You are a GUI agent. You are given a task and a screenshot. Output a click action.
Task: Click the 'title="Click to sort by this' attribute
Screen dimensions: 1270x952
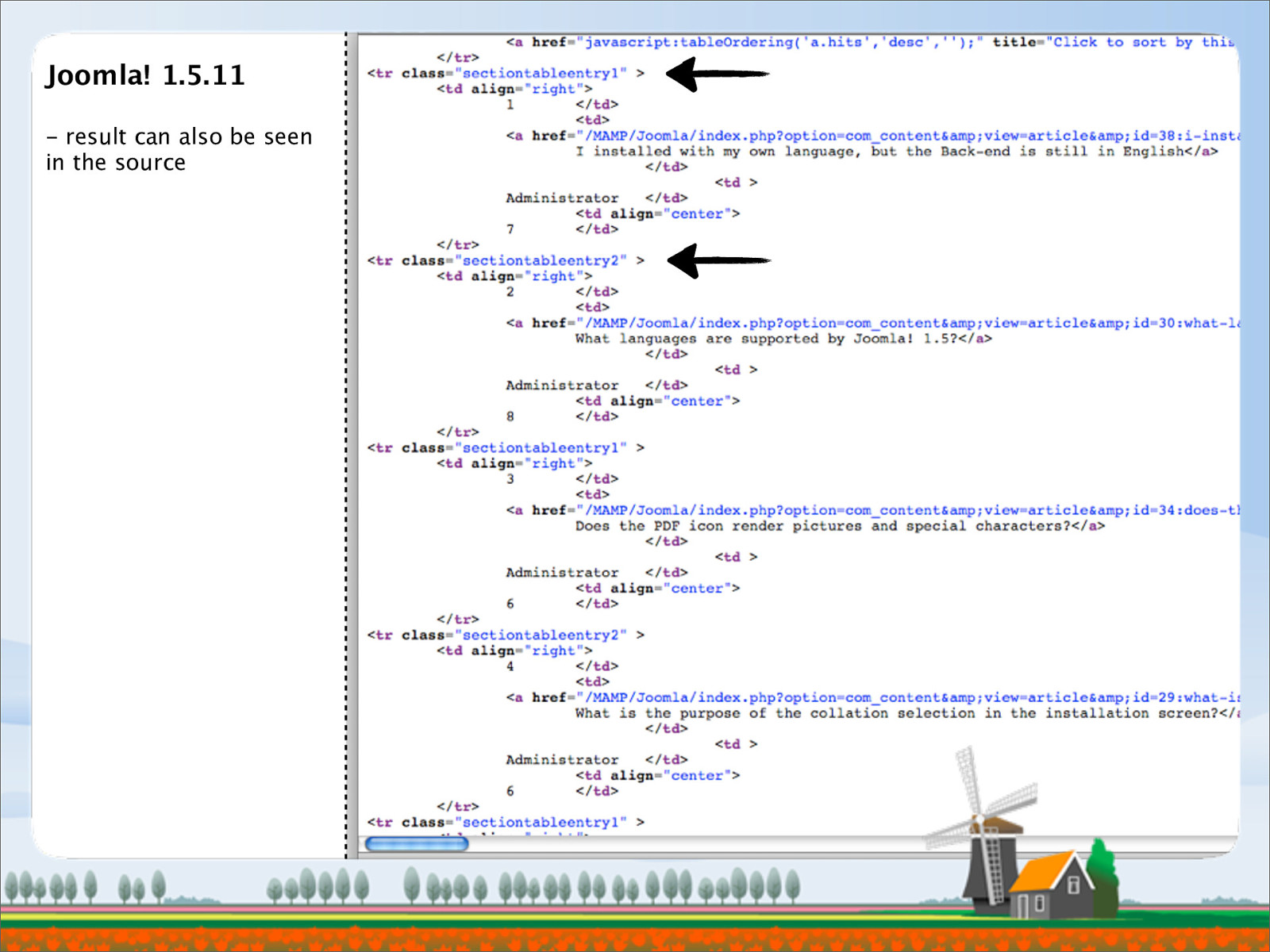point(1114,42)
